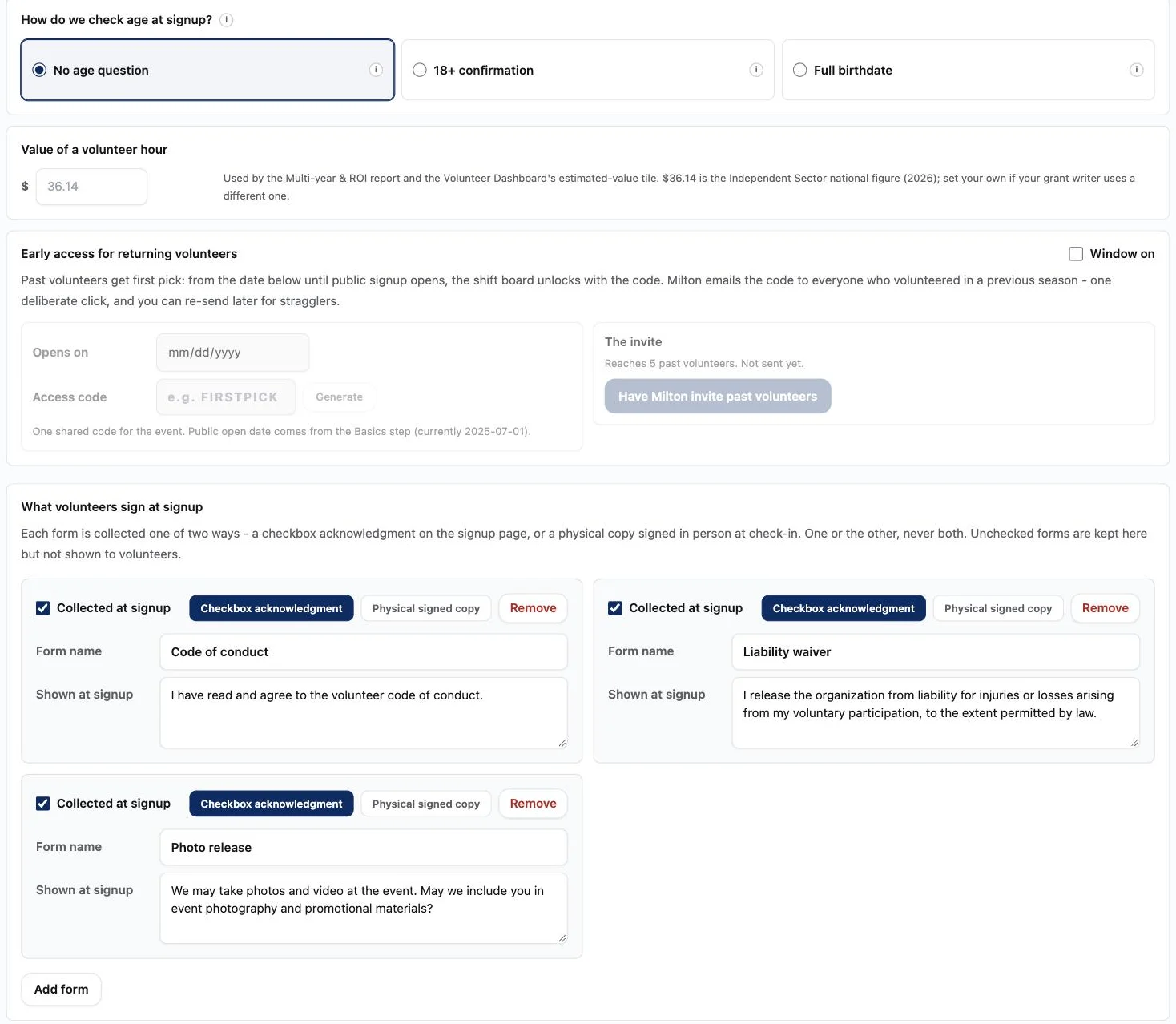The width and height of the screenshot is (1176, 1024).
Task: Uncheck Collected at signup for Code of conduct
Action: (x=43, y=608)
